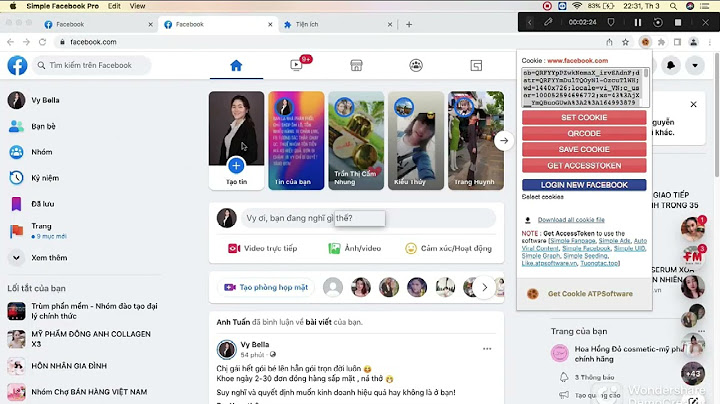Expand the Facebook account dropdown arrow
The width and height of the screenshot is (720, 404).
(x=695, y=65)
